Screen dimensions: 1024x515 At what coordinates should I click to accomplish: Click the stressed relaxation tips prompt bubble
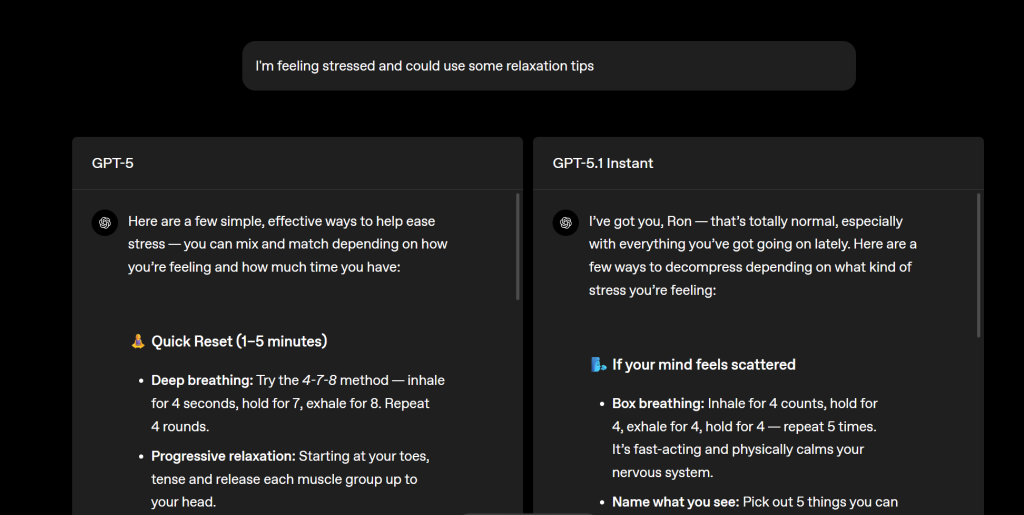point(548,66)
